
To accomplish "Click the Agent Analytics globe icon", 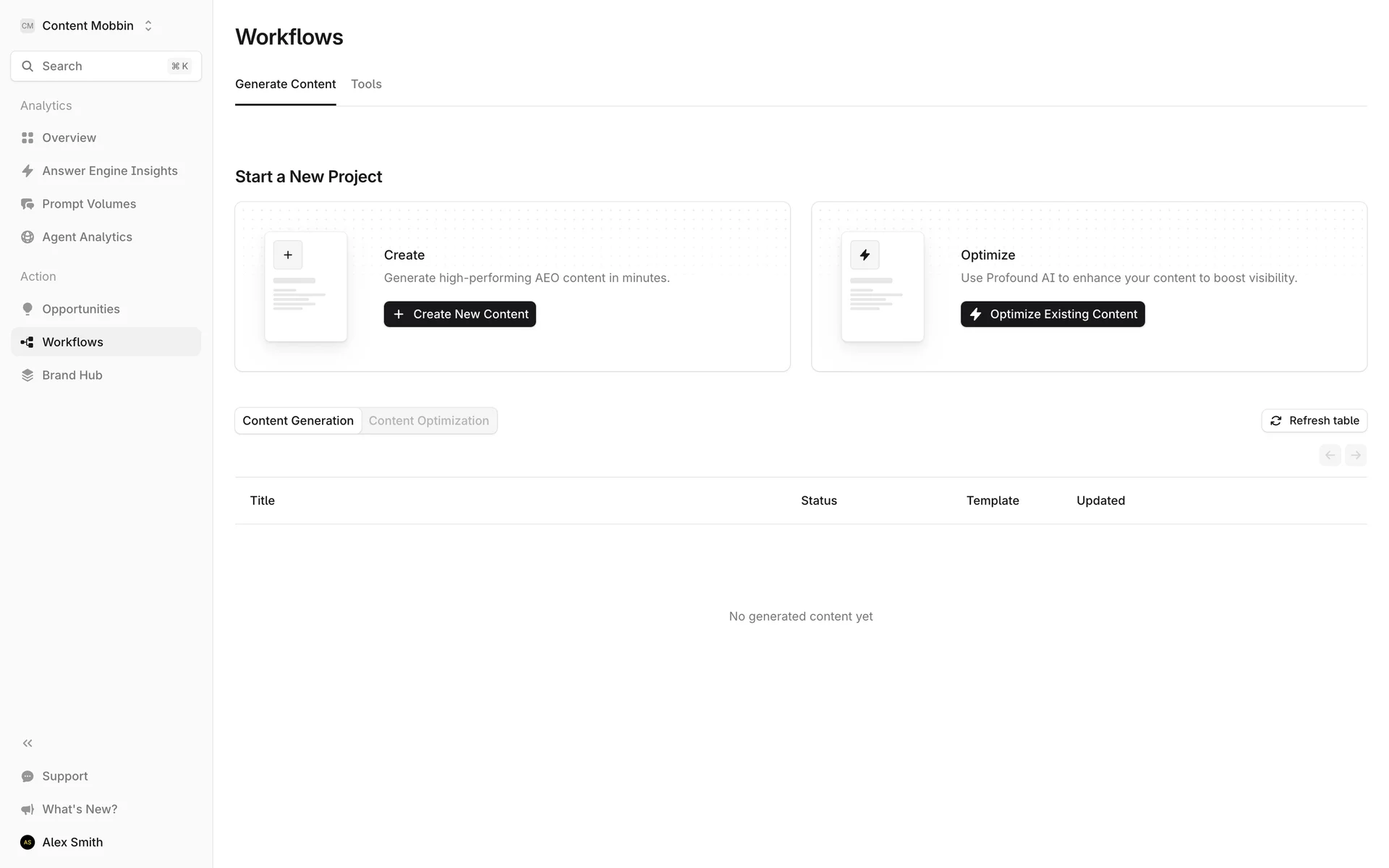I will [27, 237].
